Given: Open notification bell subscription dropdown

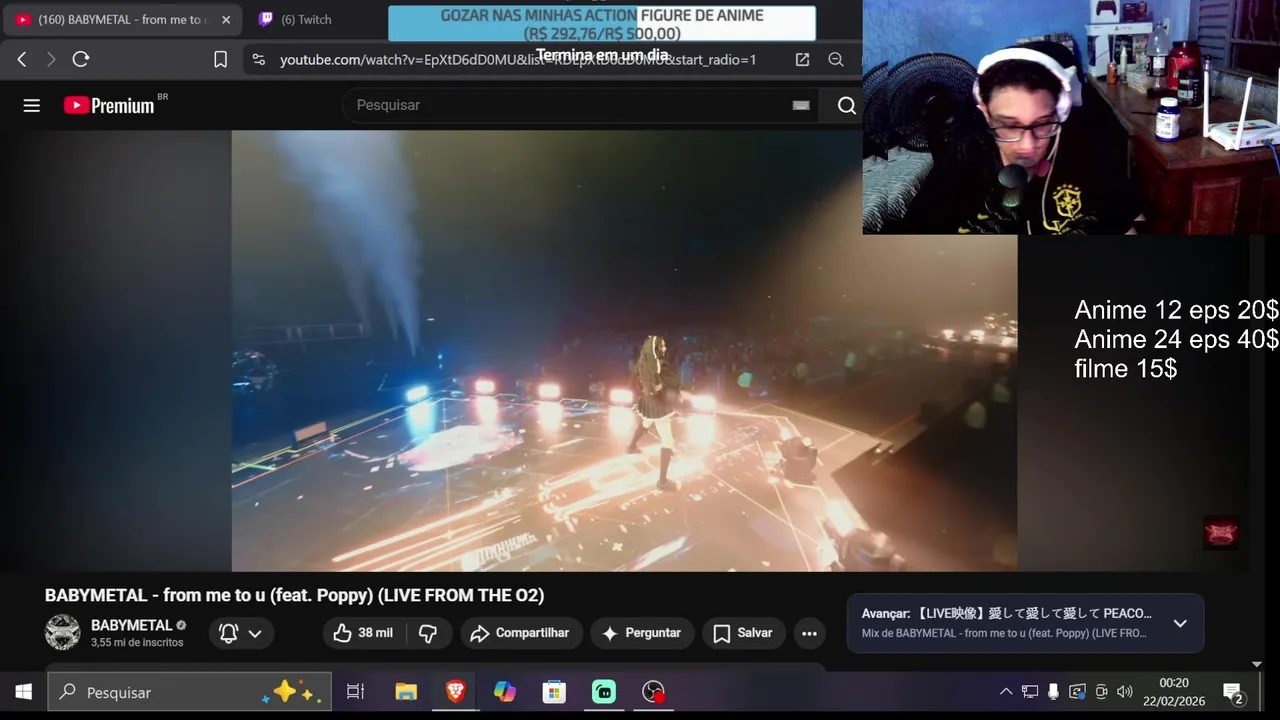Looking at the screenshot, I should [241, 633].
